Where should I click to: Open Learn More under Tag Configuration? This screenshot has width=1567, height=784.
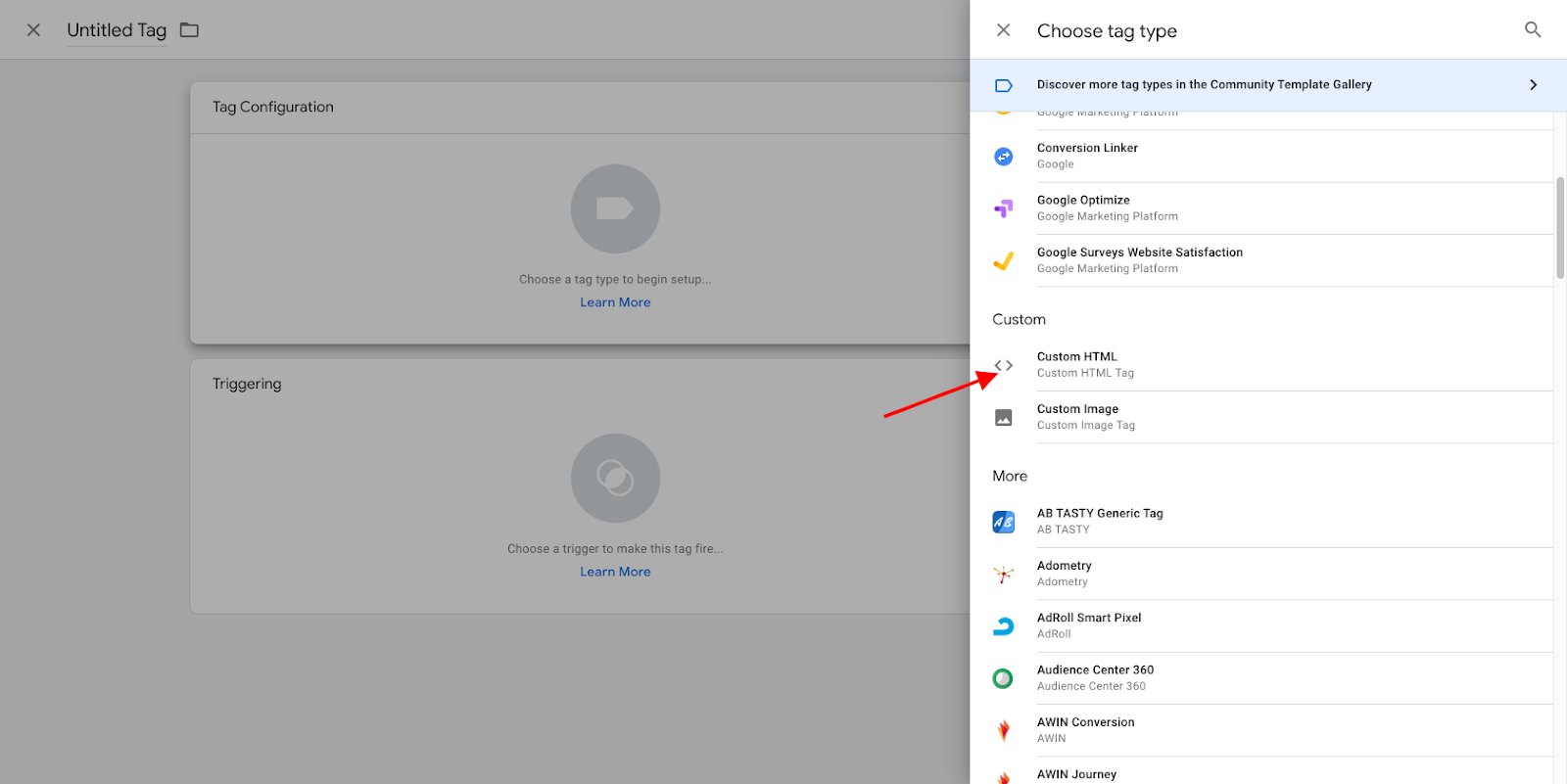pyautogui.click(x=615, y=302)
